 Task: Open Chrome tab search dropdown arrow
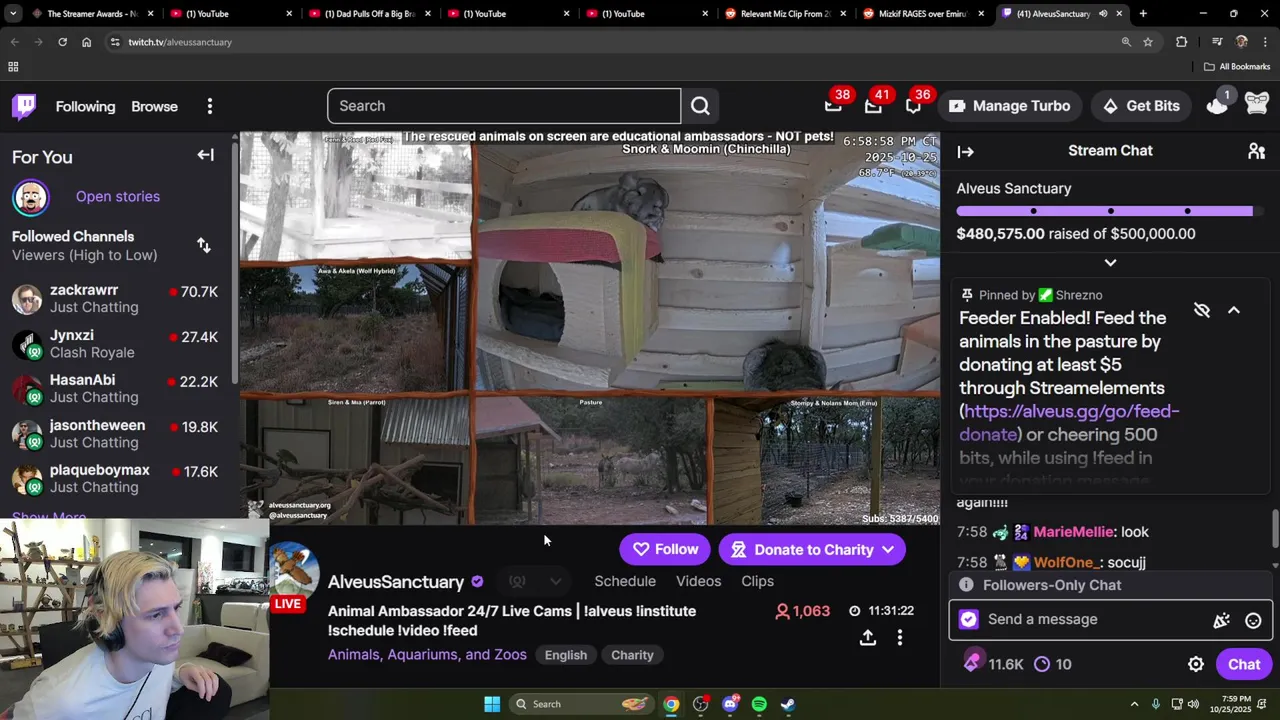[x=13, y=14]
